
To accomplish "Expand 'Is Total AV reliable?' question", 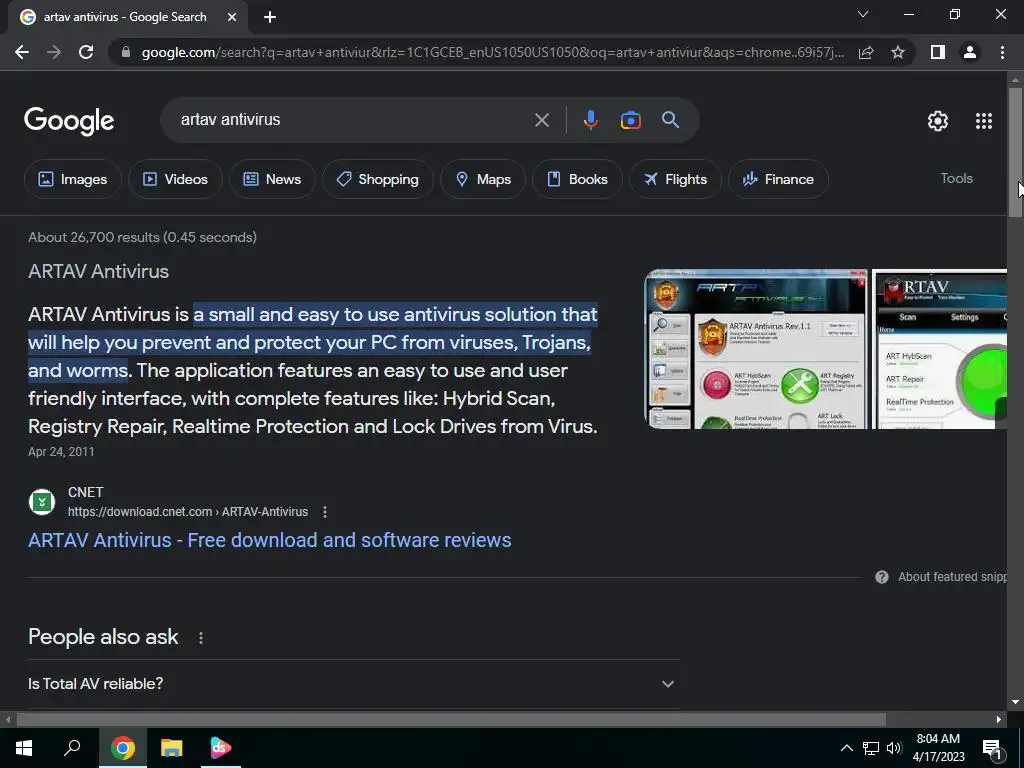I will (x=353, y=684).
